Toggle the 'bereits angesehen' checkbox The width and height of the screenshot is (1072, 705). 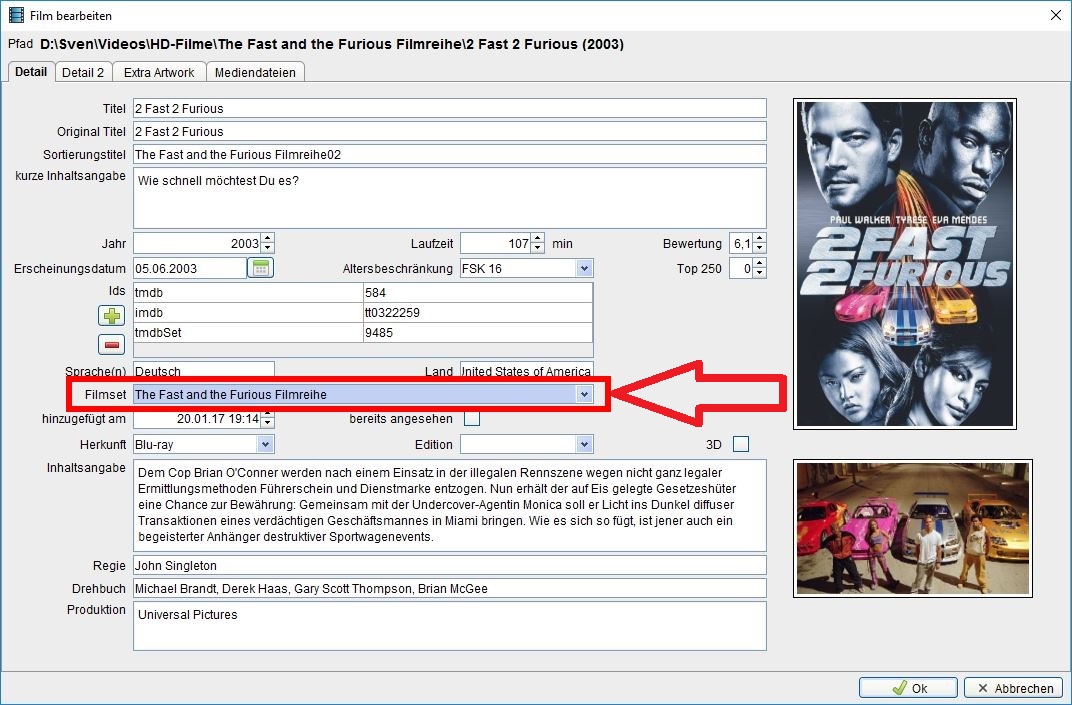(472, 418)
